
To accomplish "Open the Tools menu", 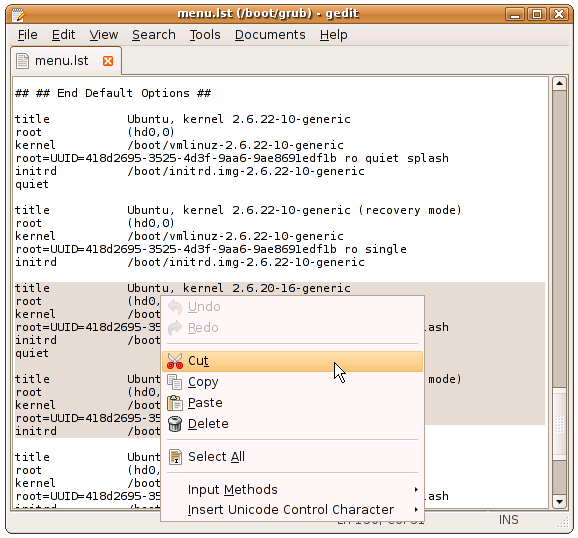I will click(x=205, y=35).
